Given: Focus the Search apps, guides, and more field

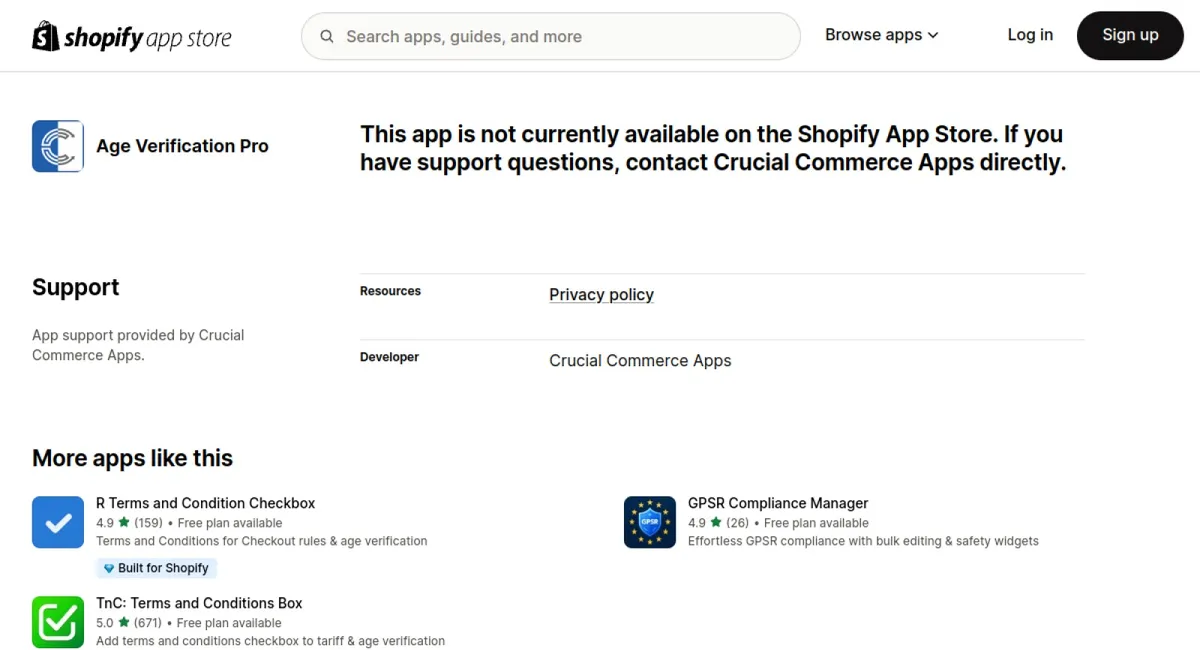Looking at the screenshot, I should click(x=551, y=36).
